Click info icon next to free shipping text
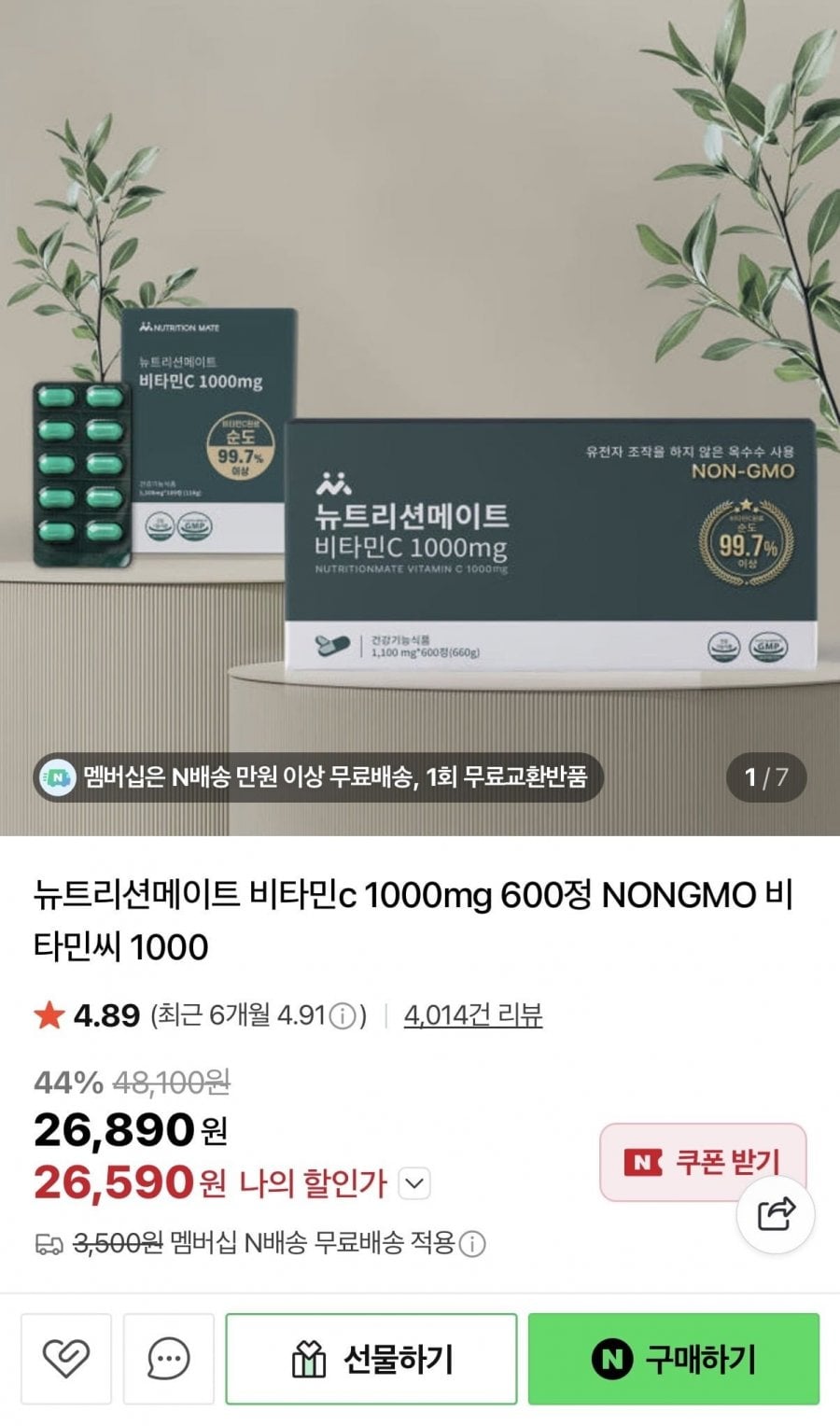Viewport: 840px width, 1426px height. click(472, 1244)
